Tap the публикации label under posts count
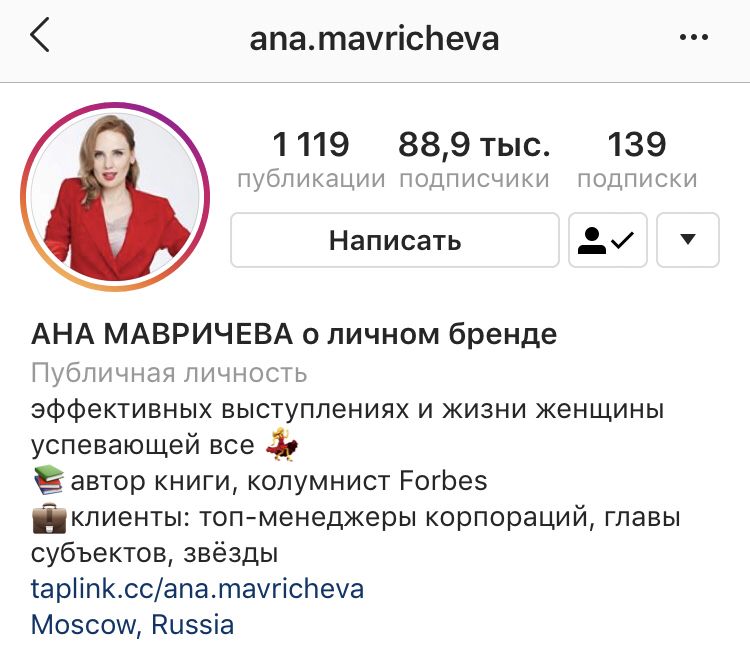Viewport: 750px width, 649px height. pyautogui.click(x=311, y=179)
